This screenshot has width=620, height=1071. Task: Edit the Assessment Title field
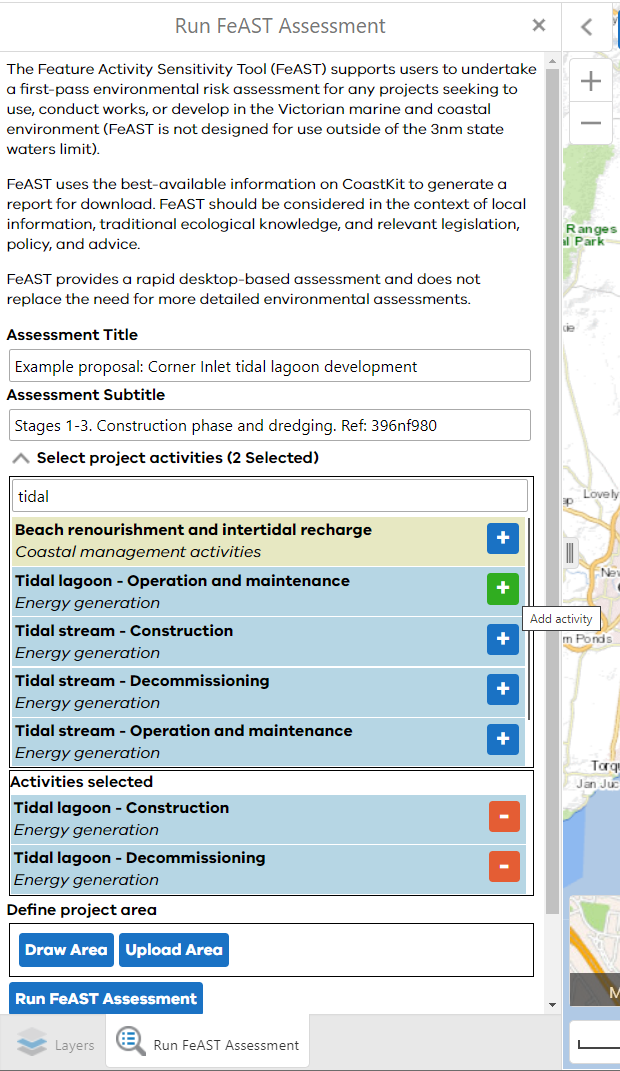click(270, 366)
